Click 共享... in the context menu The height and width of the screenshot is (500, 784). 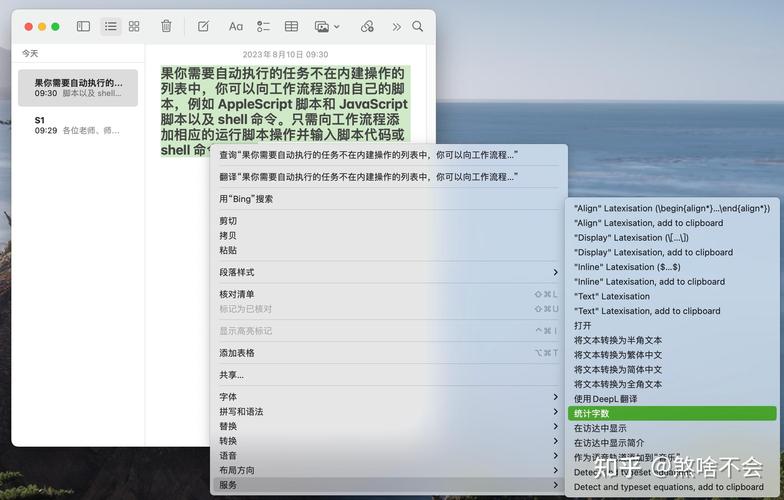388,375
